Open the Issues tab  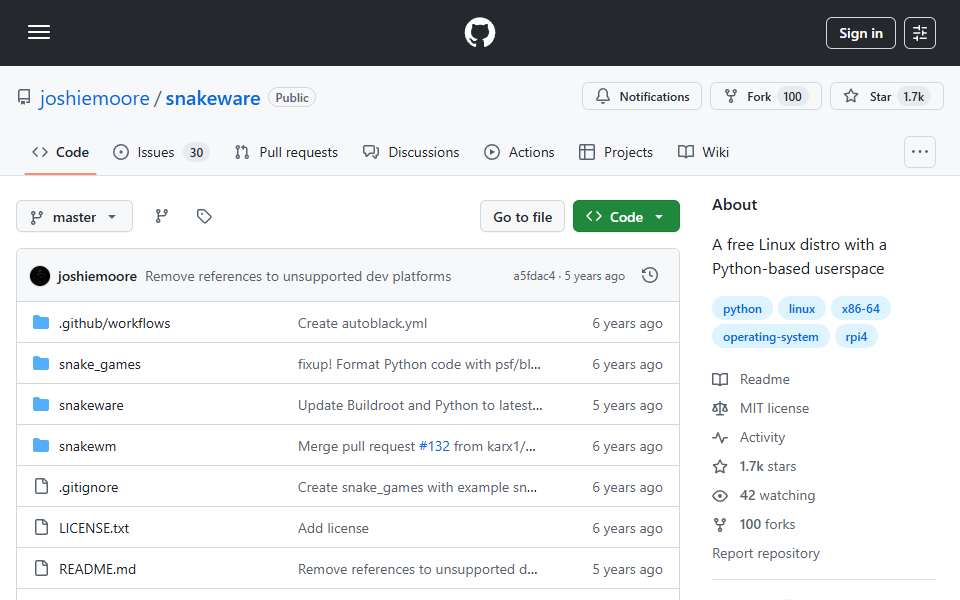[x=161, y=152]
